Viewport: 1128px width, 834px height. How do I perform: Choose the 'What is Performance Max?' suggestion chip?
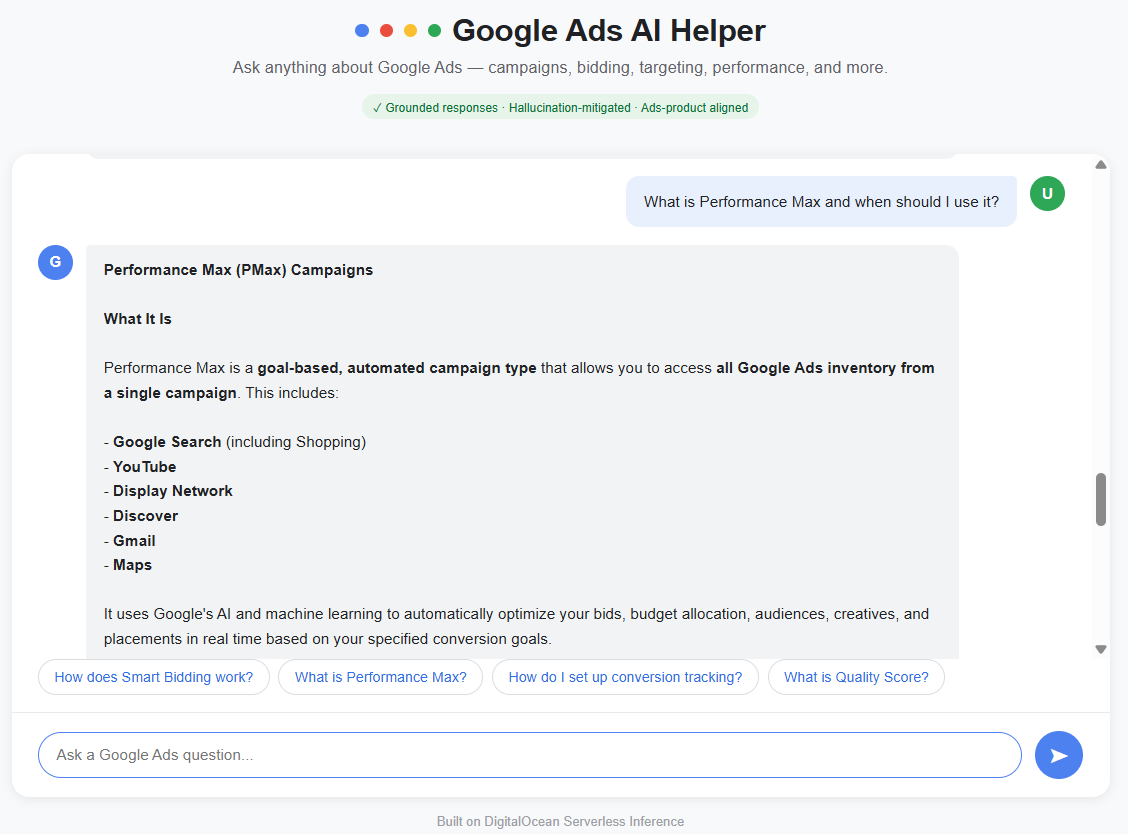click(381, 677)
